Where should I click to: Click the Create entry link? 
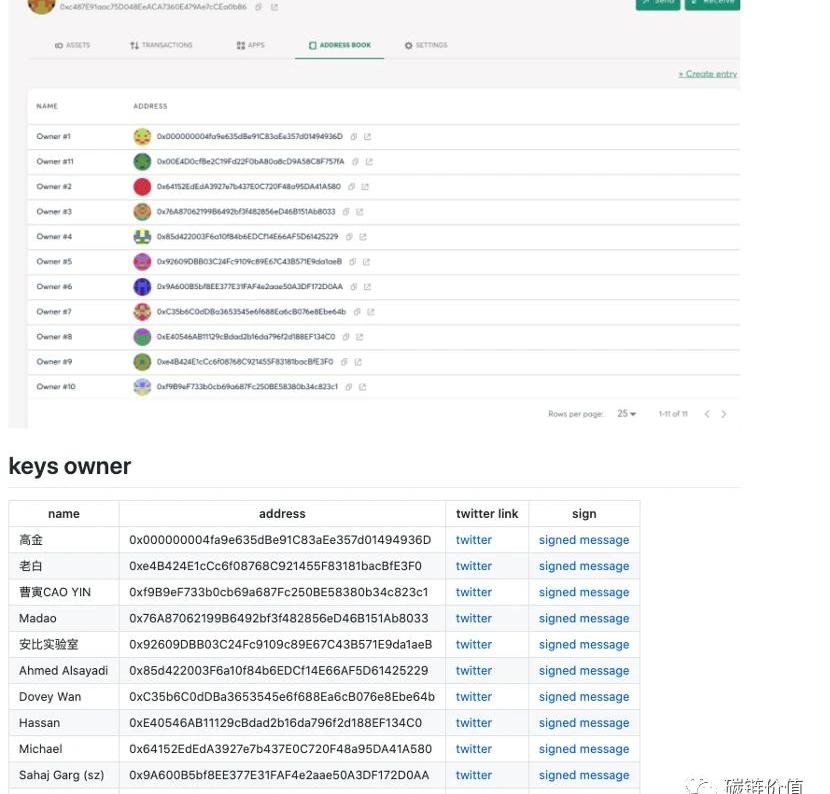click(x=707, y=75)
